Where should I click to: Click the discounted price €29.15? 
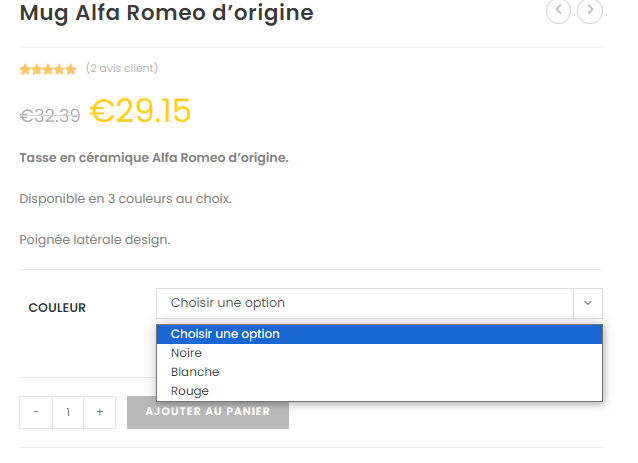(x=140, y=111)
